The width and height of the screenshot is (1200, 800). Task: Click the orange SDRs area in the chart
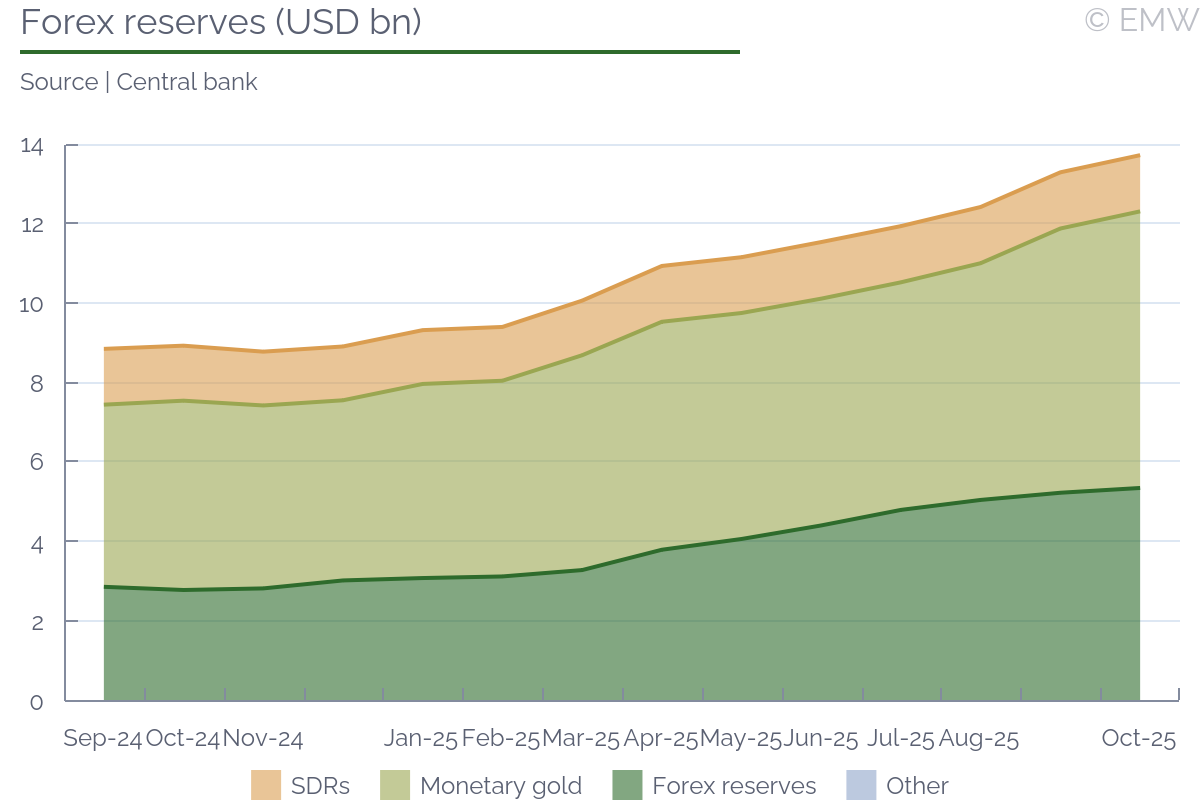[x=700, y=290]
